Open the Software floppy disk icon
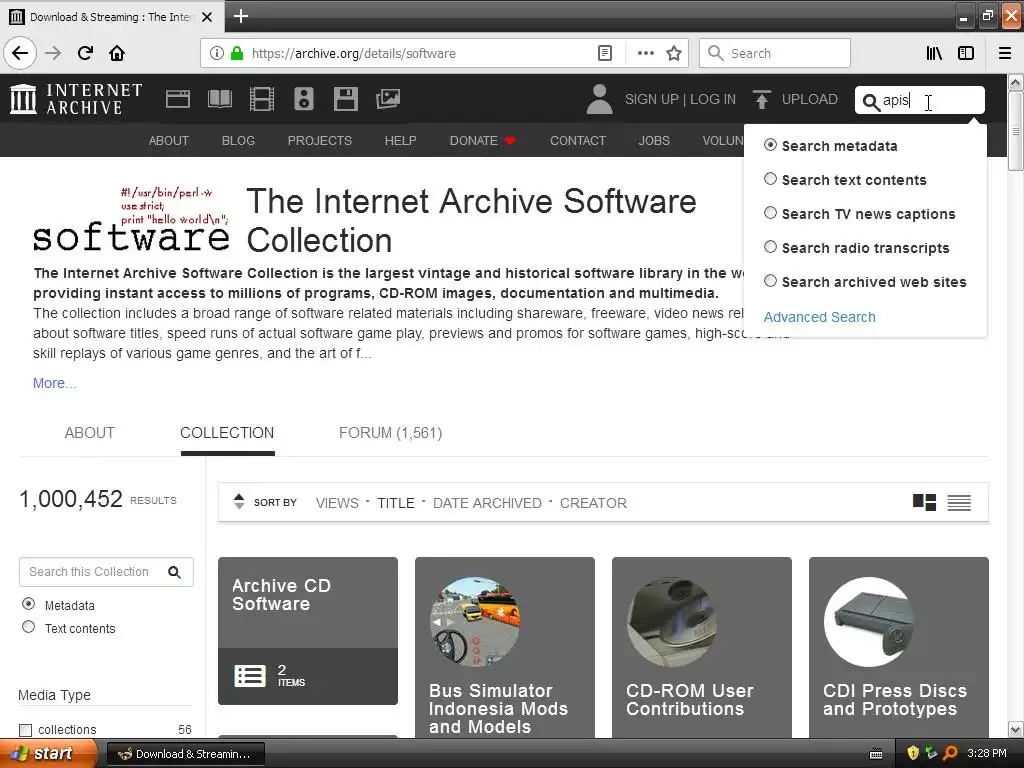 tap(345, 99)
